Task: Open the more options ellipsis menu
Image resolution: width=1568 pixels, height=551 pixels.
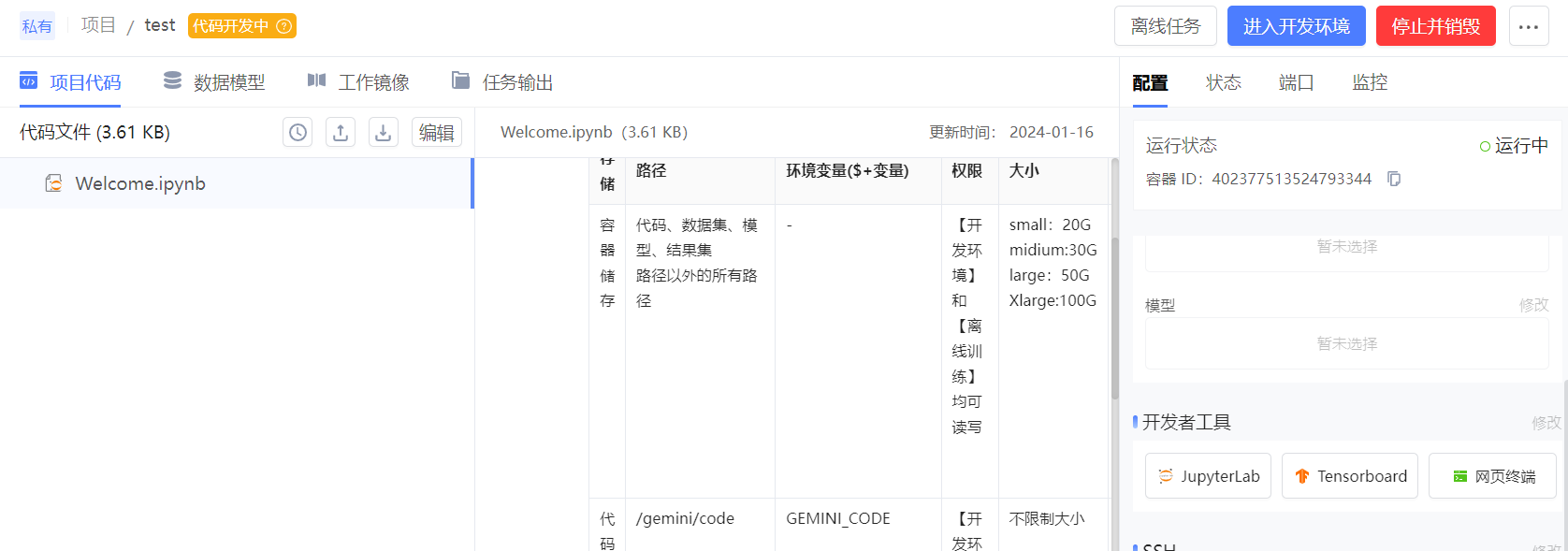Action: point(1529,26)
